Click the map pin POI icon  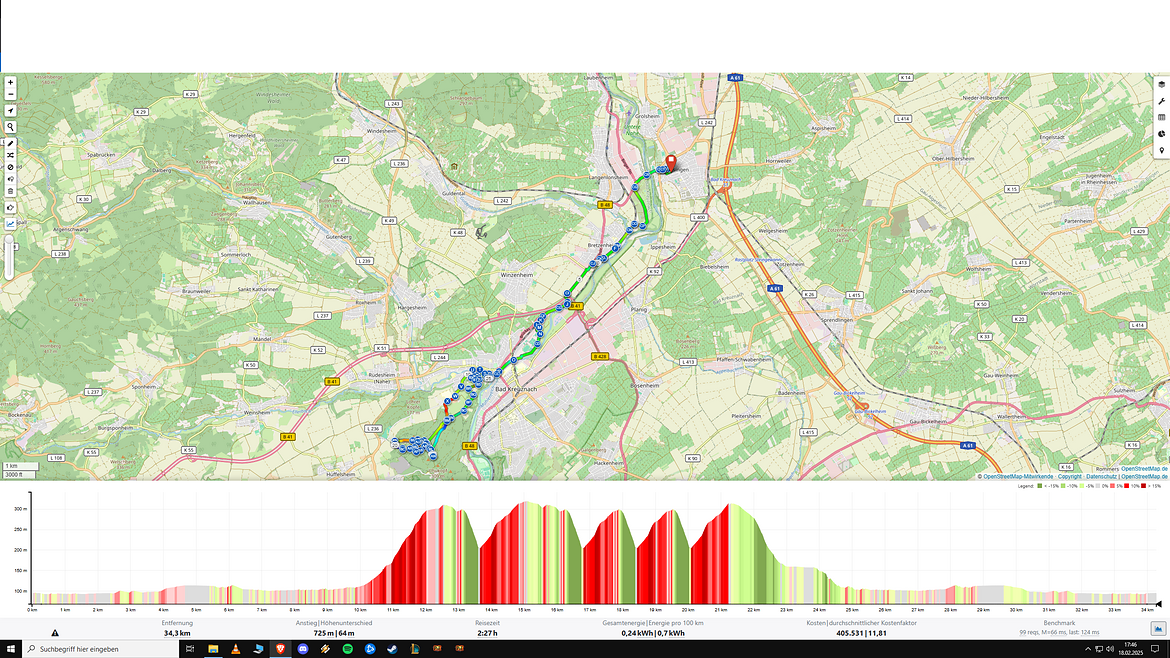click(1162, 150)
